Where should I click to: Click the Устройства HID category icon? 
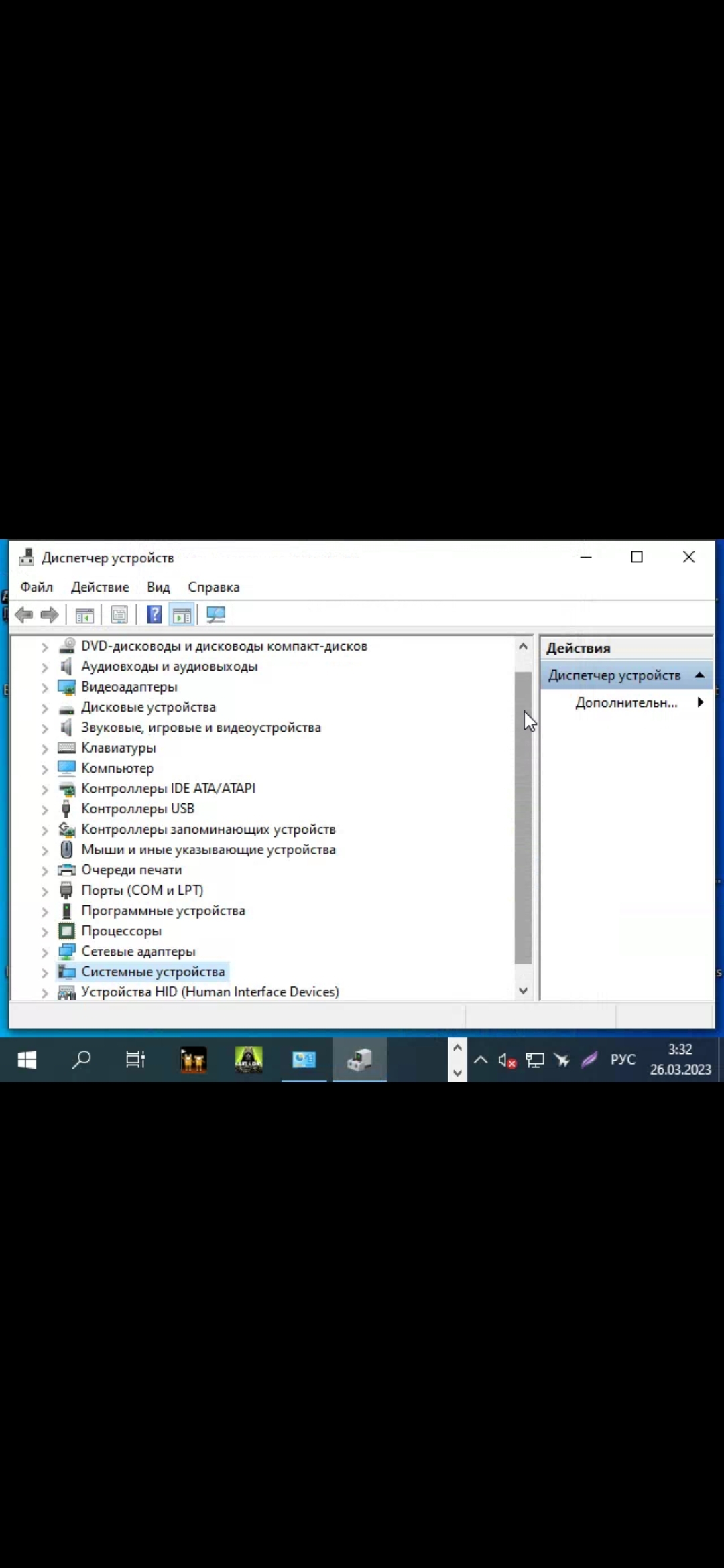[66, 992]
